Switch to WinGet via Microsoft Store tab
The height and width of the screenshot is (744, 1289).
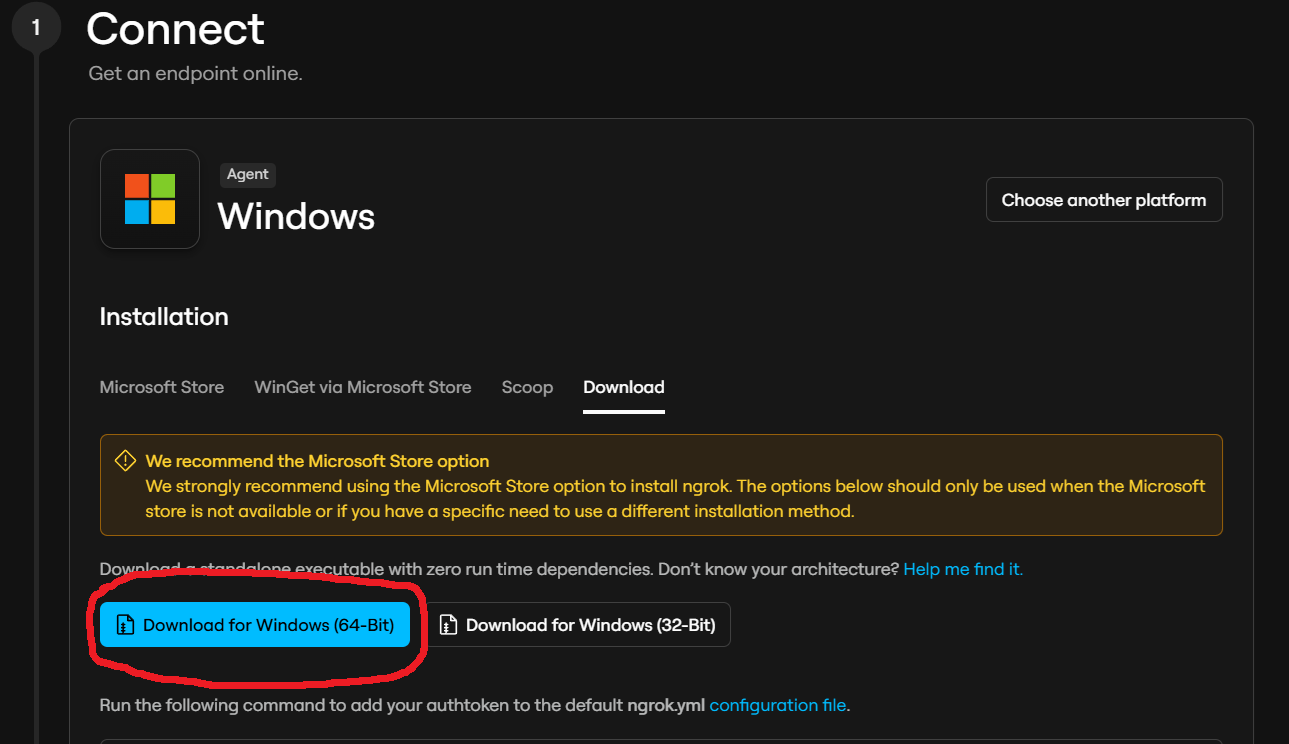(363, 387)
